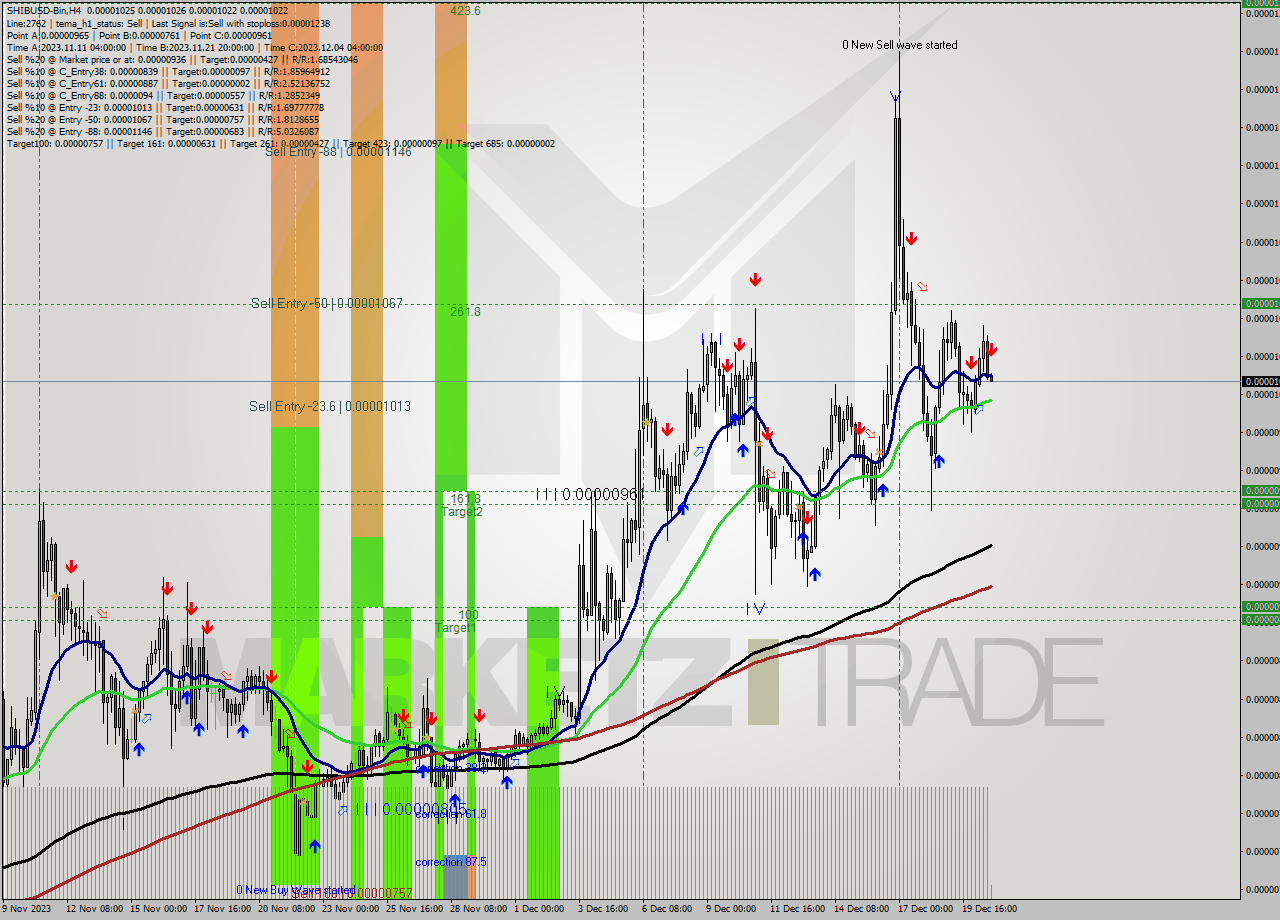Click the Target1 label

[x=455, y=627]
